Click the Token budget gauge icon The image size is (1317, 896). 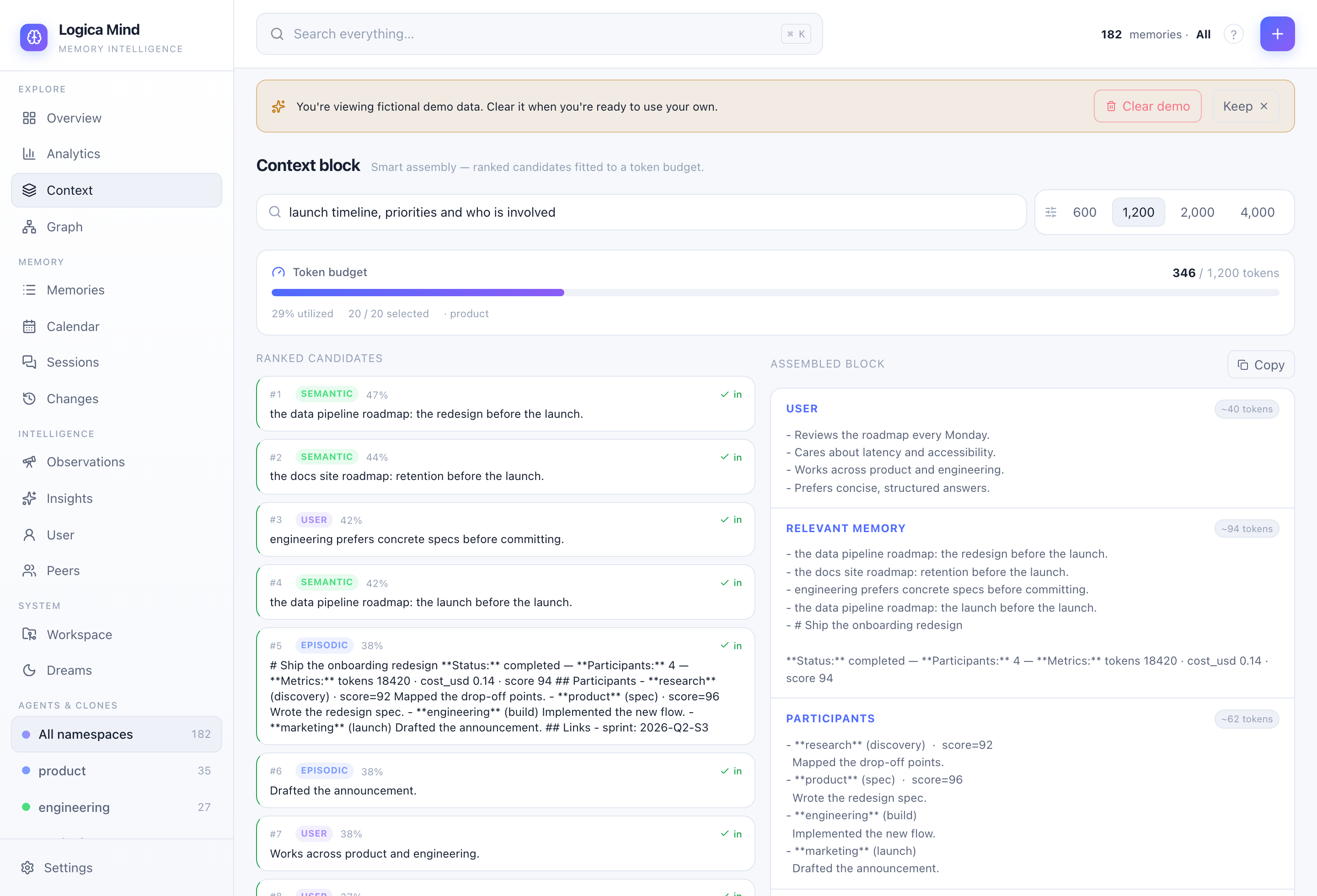pos(278,272)
